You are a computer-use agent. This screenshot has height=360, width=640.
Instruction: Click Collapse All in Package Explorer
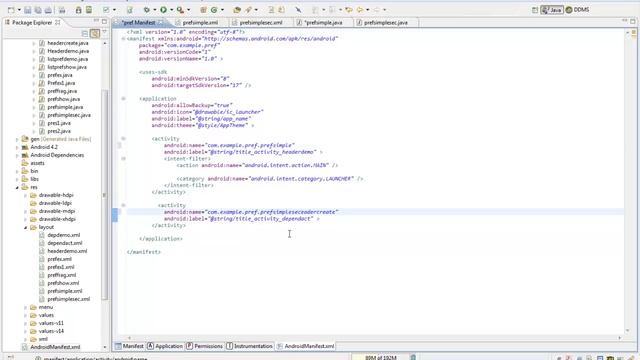[84, 33]
